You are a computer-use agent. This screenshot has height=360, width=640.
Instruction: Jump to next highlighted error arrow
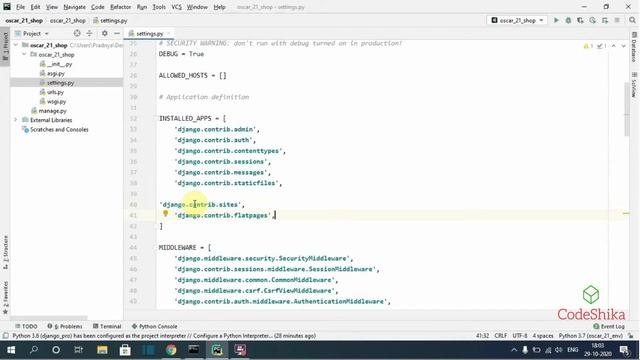click(624, 46)
